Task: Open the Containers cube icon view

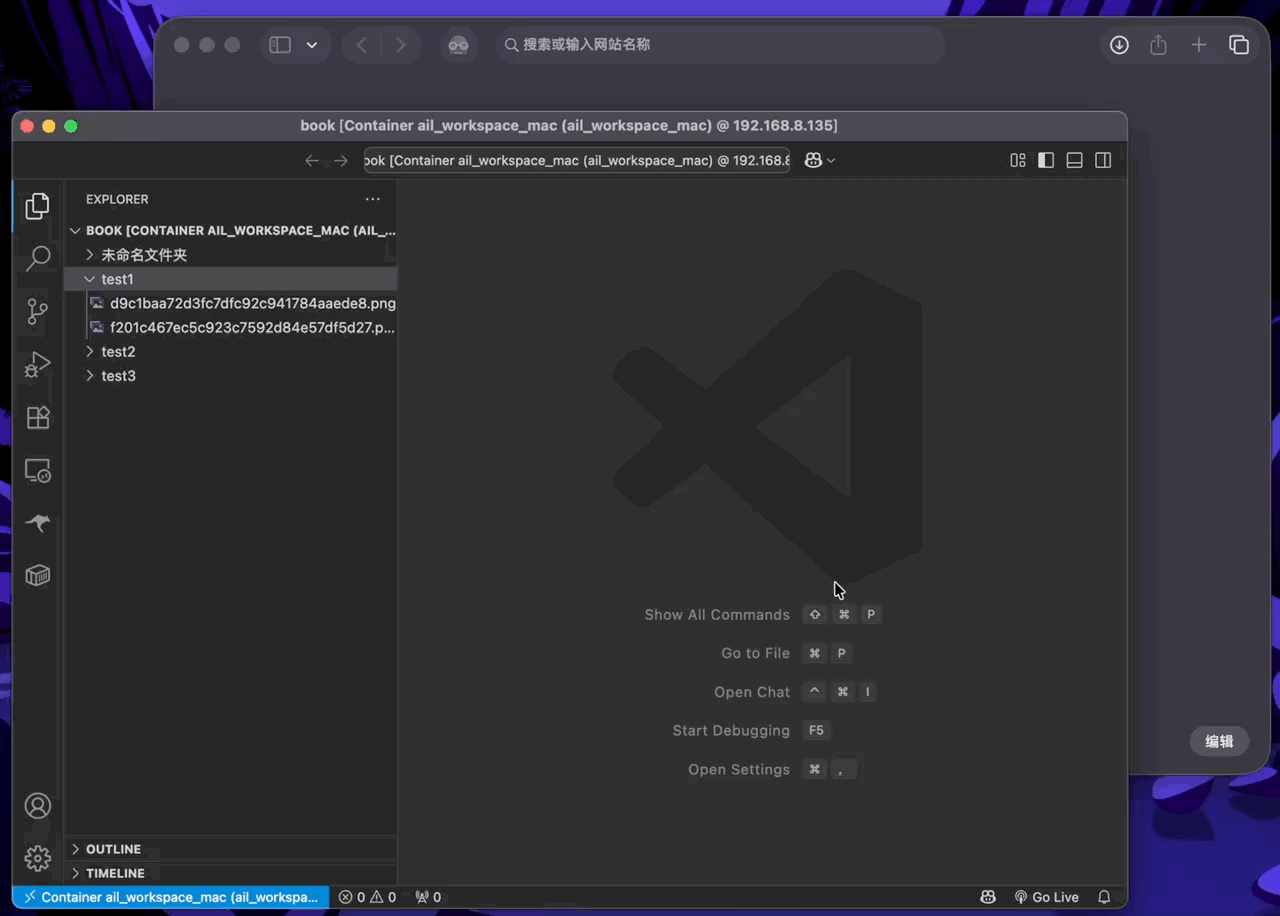Action: [38, 575]
